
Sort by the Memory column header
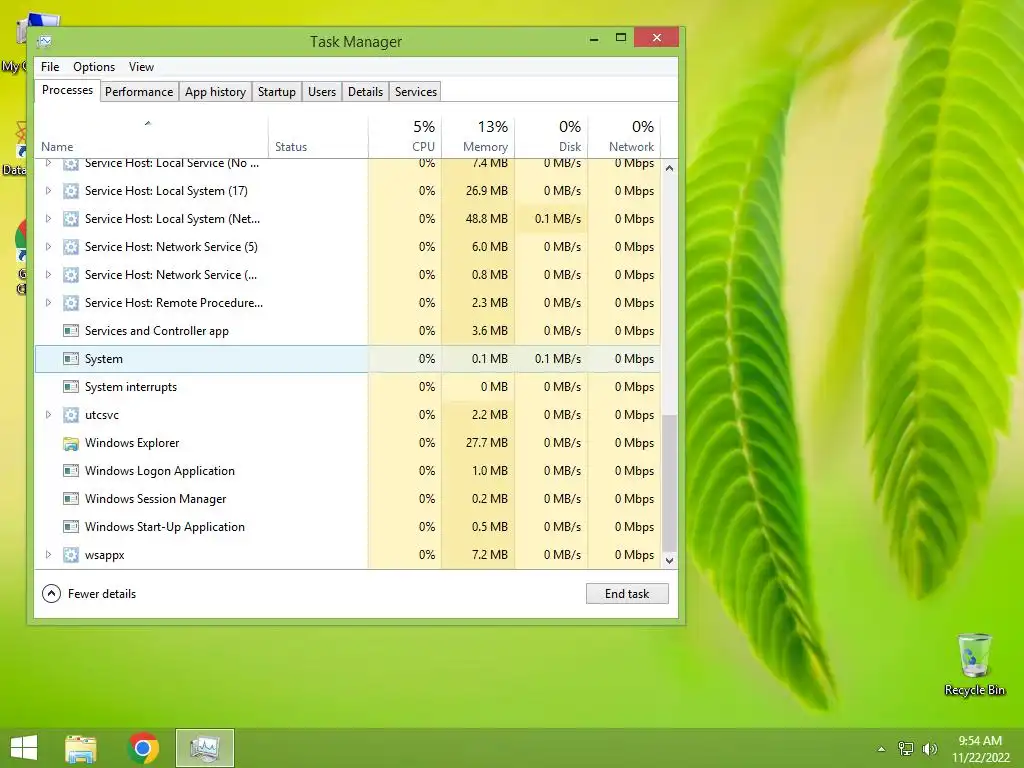click(x=478, y=137)
